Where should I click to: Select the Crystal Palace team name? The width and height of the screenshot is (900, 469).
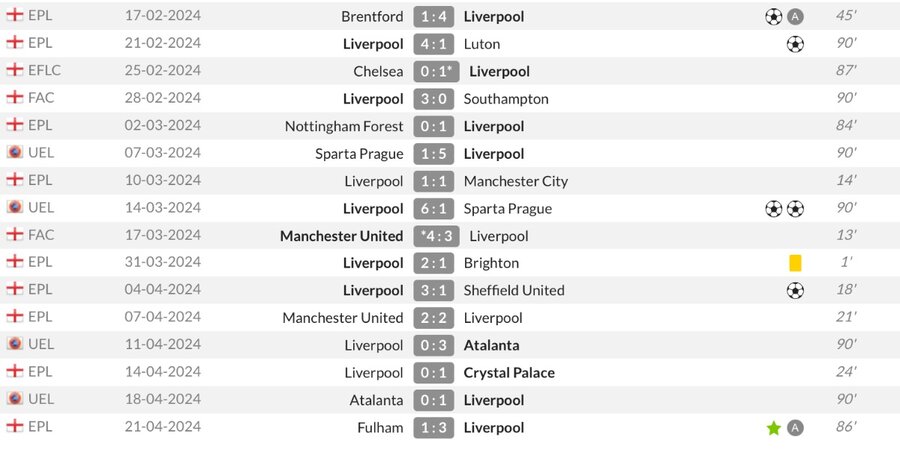click(x=509, y=373)
